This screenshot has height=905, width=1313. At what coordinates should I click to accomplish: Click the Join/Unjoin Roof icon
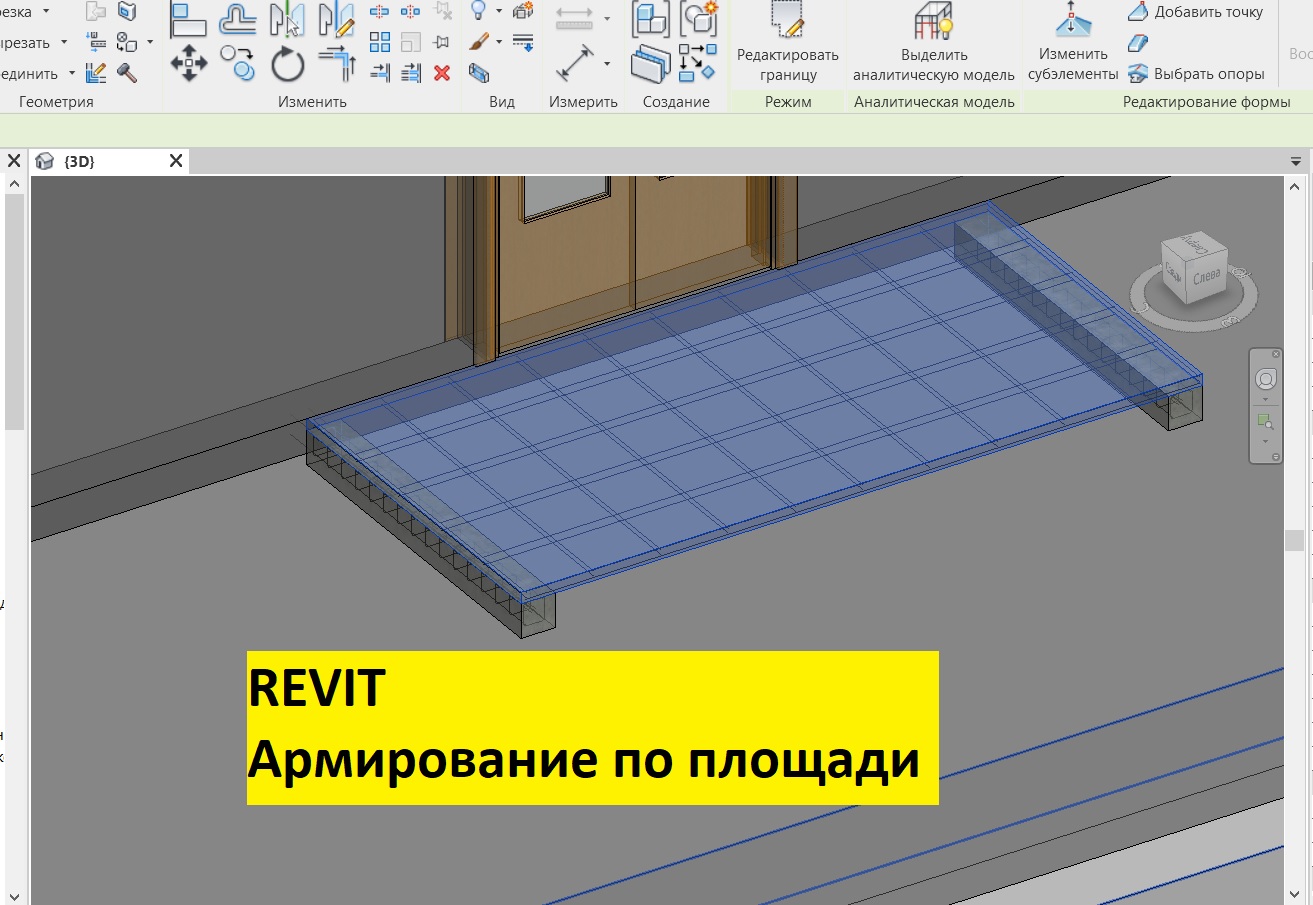pos(96,12)
